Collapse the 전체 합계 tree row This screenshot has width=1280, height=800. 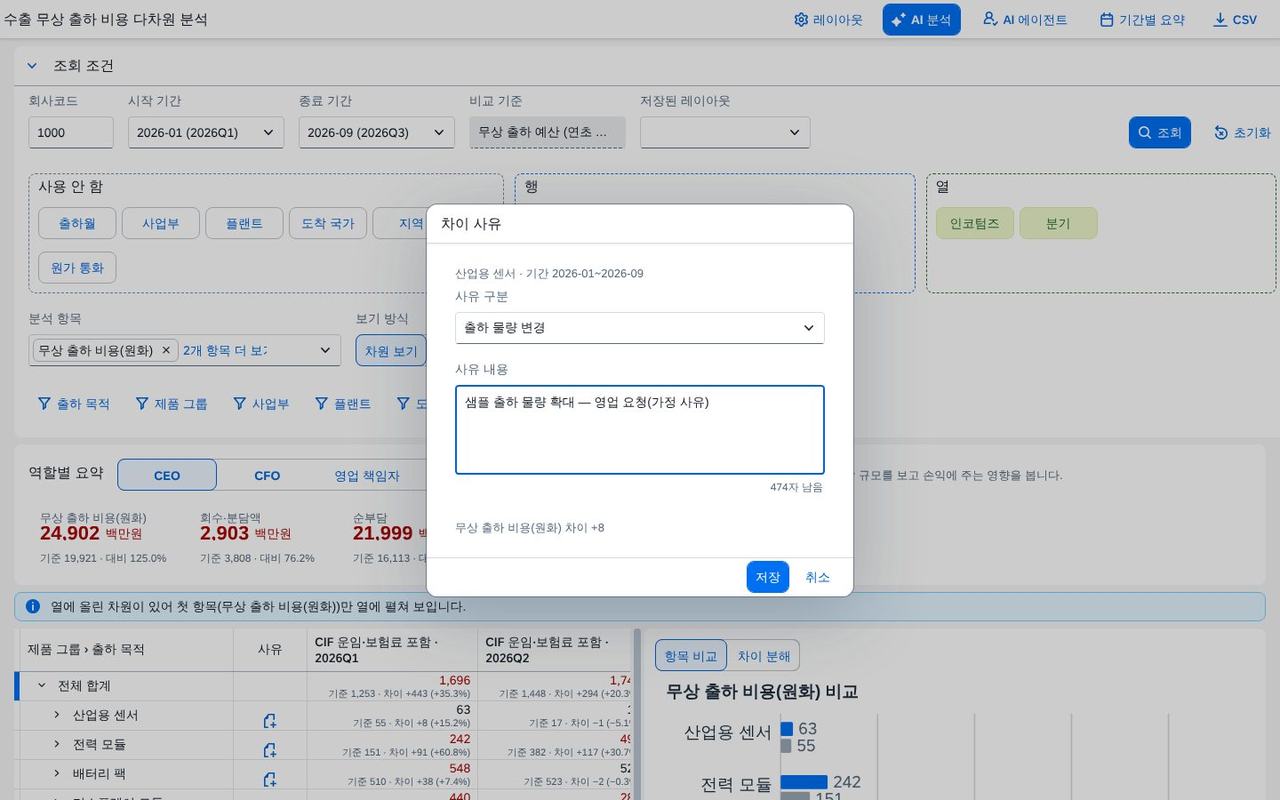click(42, 686)
